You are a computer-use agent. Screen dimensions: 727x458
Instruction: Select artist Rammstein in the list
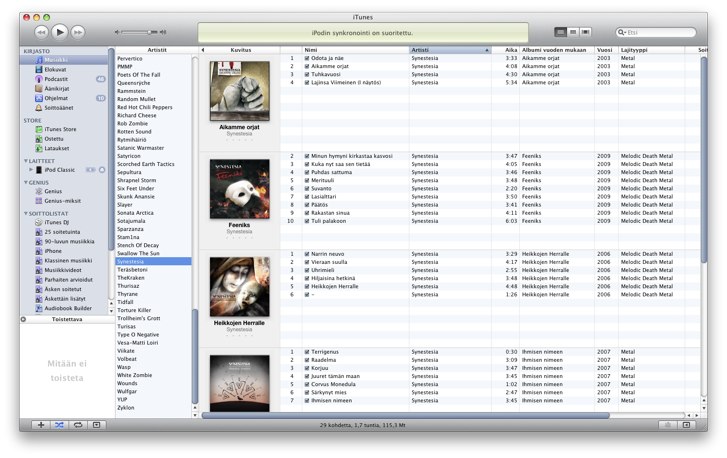coord(132,91)
